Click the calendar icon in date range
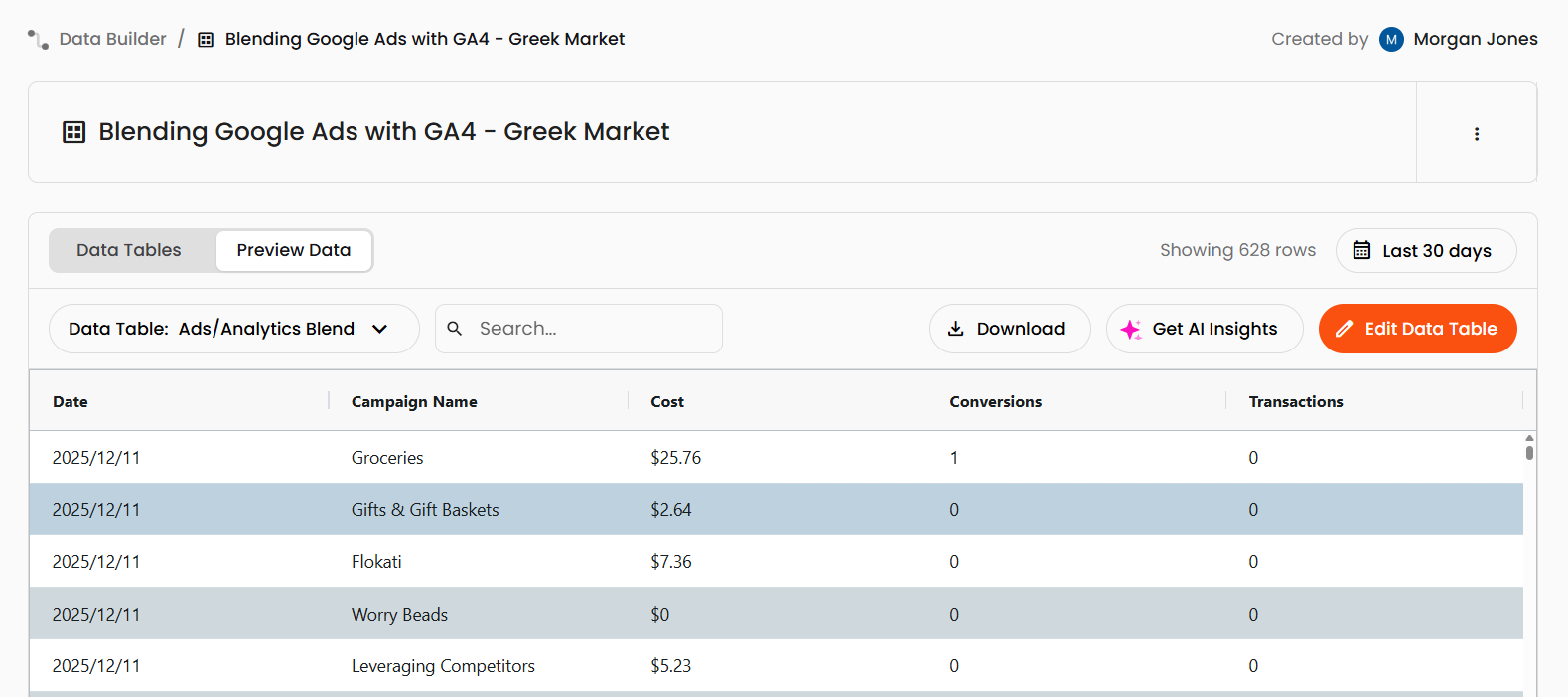1568x697 pixels. (x=1361, y=250)
